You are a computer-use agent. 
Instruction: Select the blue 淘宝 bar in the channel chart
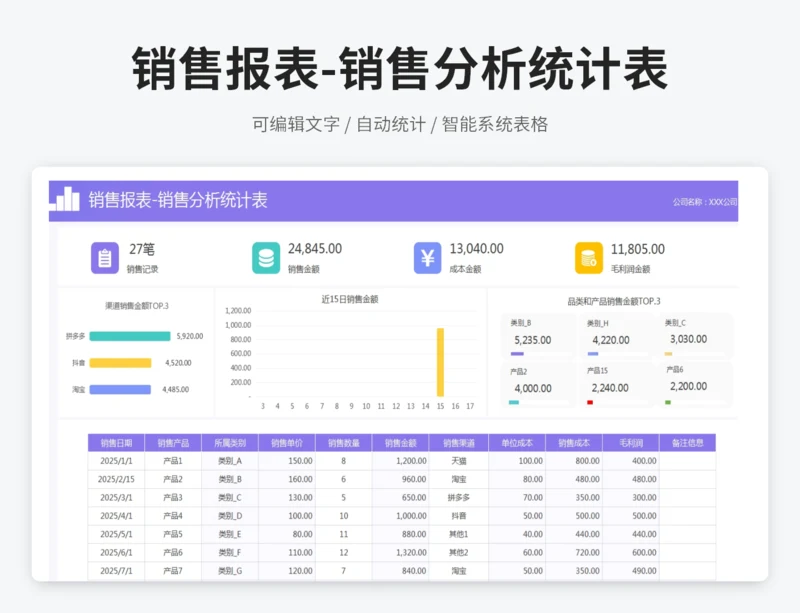(120, 389)
